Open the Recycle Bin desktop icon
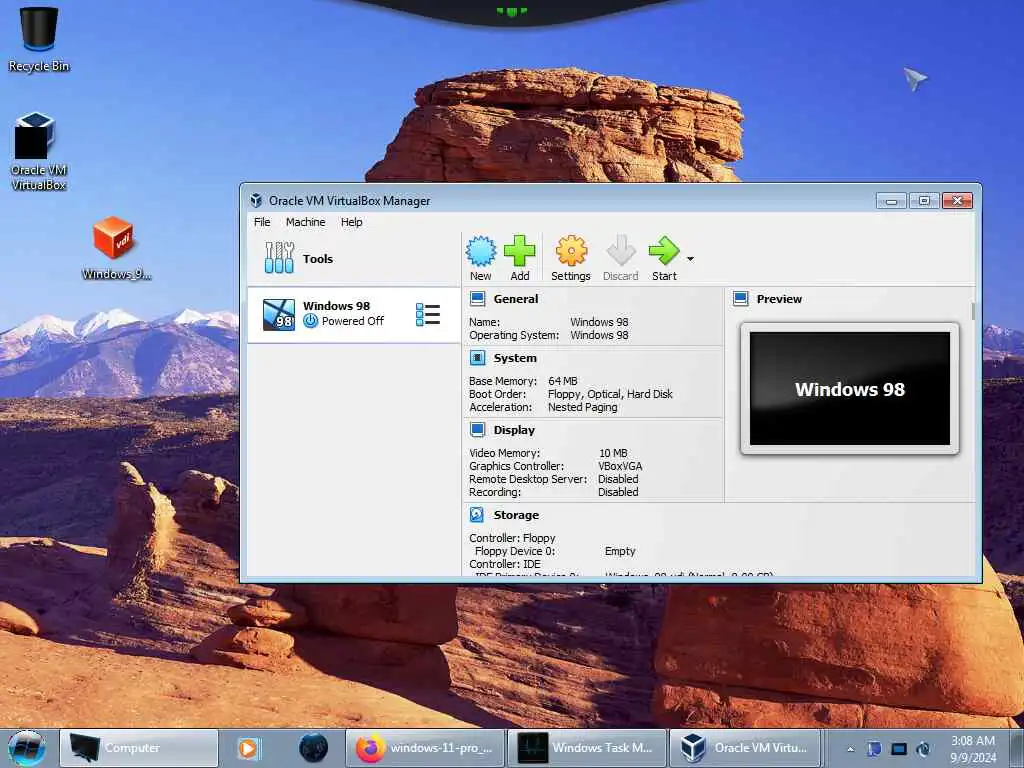Image resolution: width=1024 pixels, height=768 pixels. (39, 39)
